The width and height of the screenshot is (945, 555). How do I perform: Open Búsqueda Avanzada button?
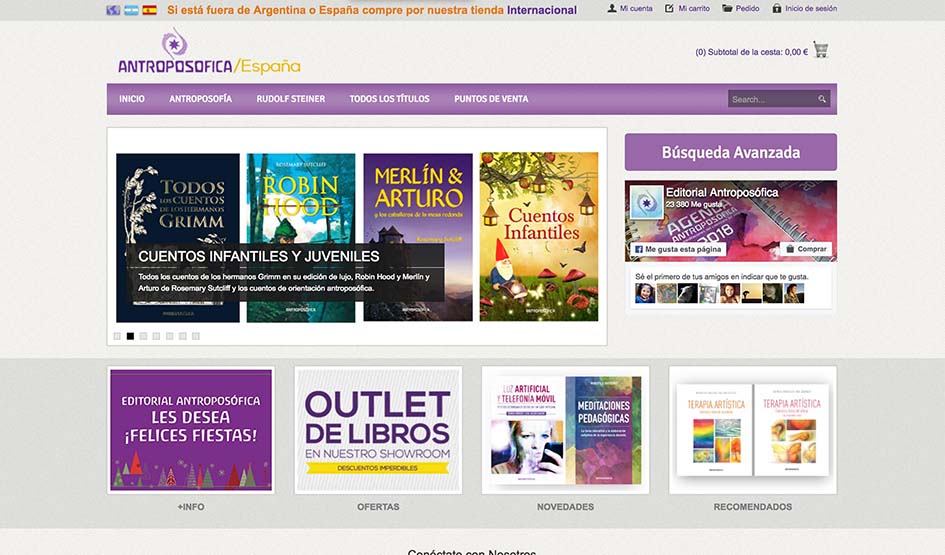730,152
